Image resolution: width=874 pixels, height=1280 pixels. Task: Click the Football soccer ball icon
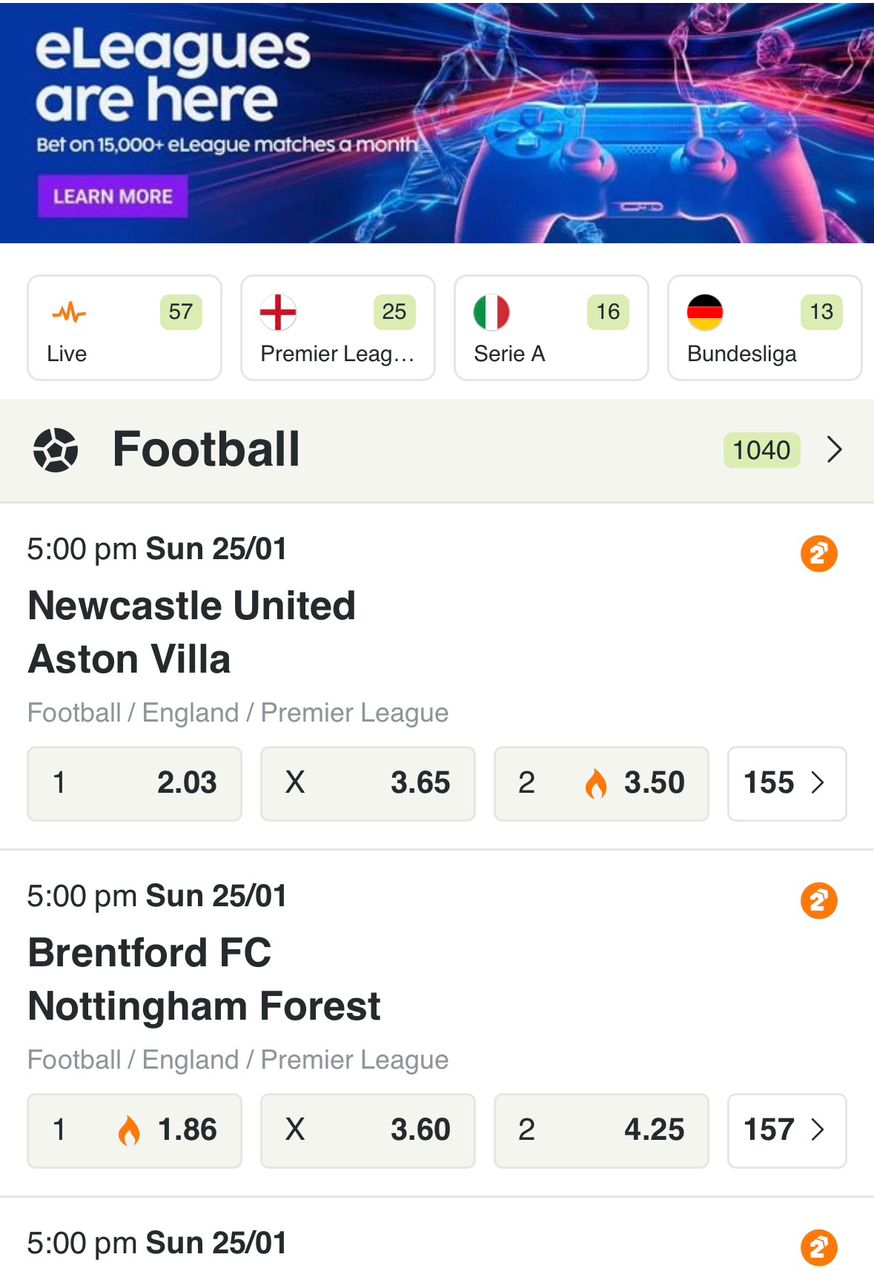click(55, 450)
